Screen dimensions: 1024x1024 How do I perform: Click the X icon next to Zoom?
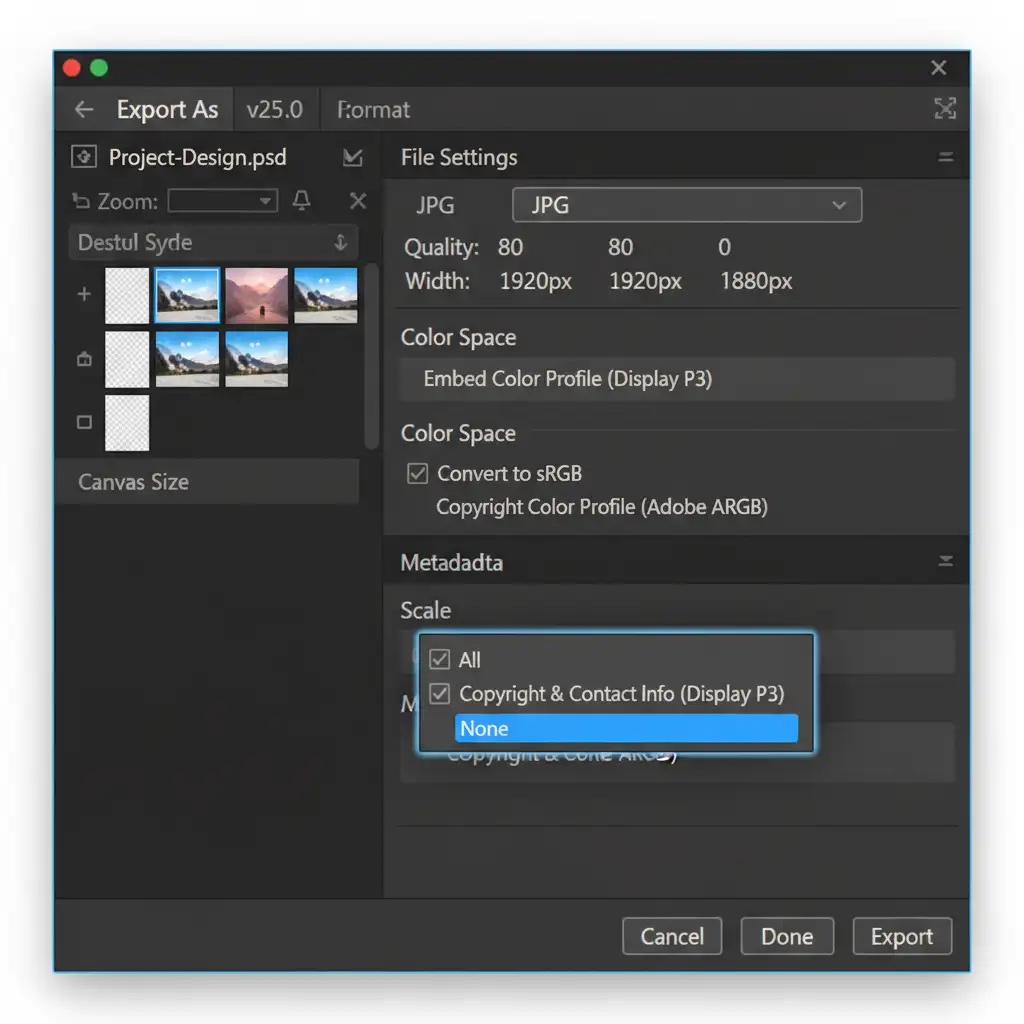click(x=357, y=201)
